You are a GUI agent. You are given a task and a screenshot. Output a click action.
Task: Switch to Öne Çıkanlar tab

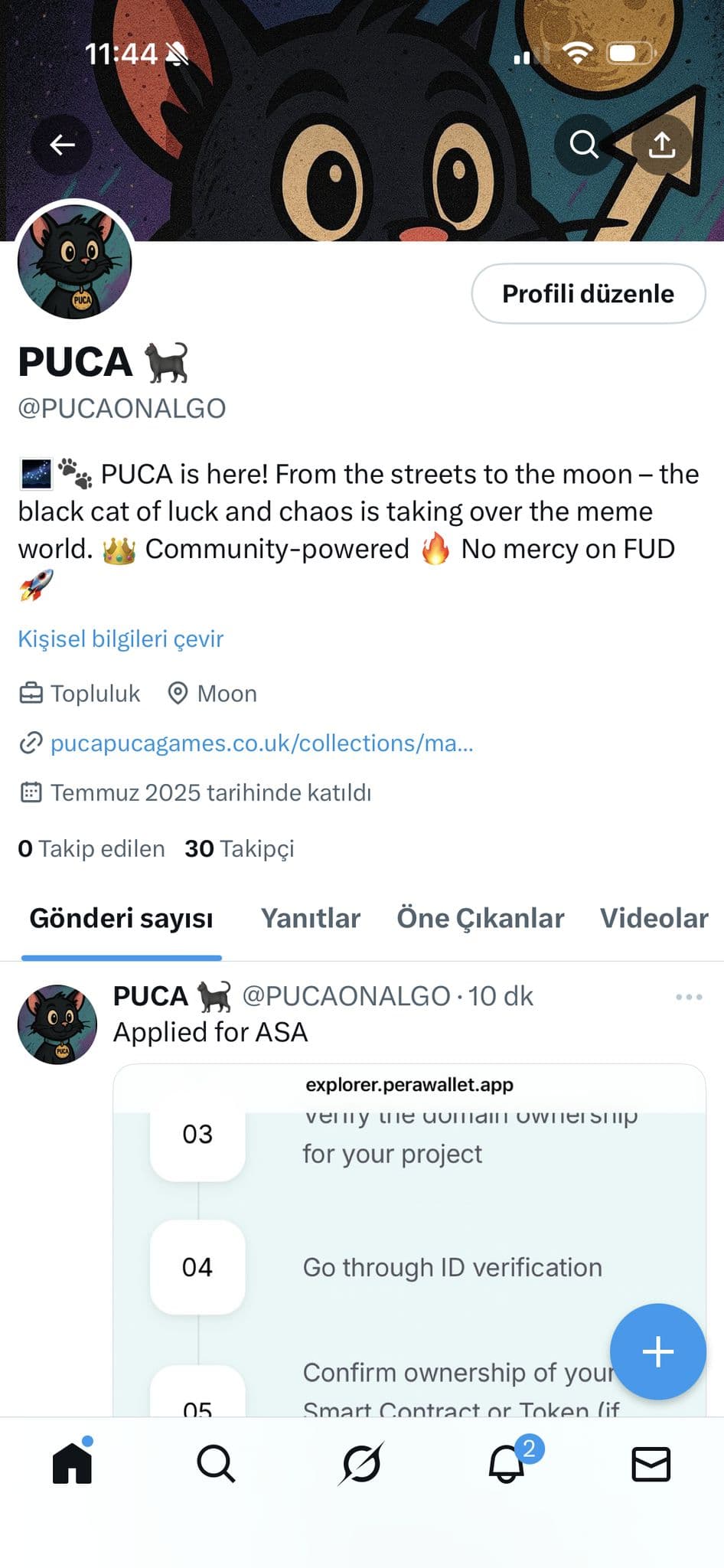click(x=480, y=918)
